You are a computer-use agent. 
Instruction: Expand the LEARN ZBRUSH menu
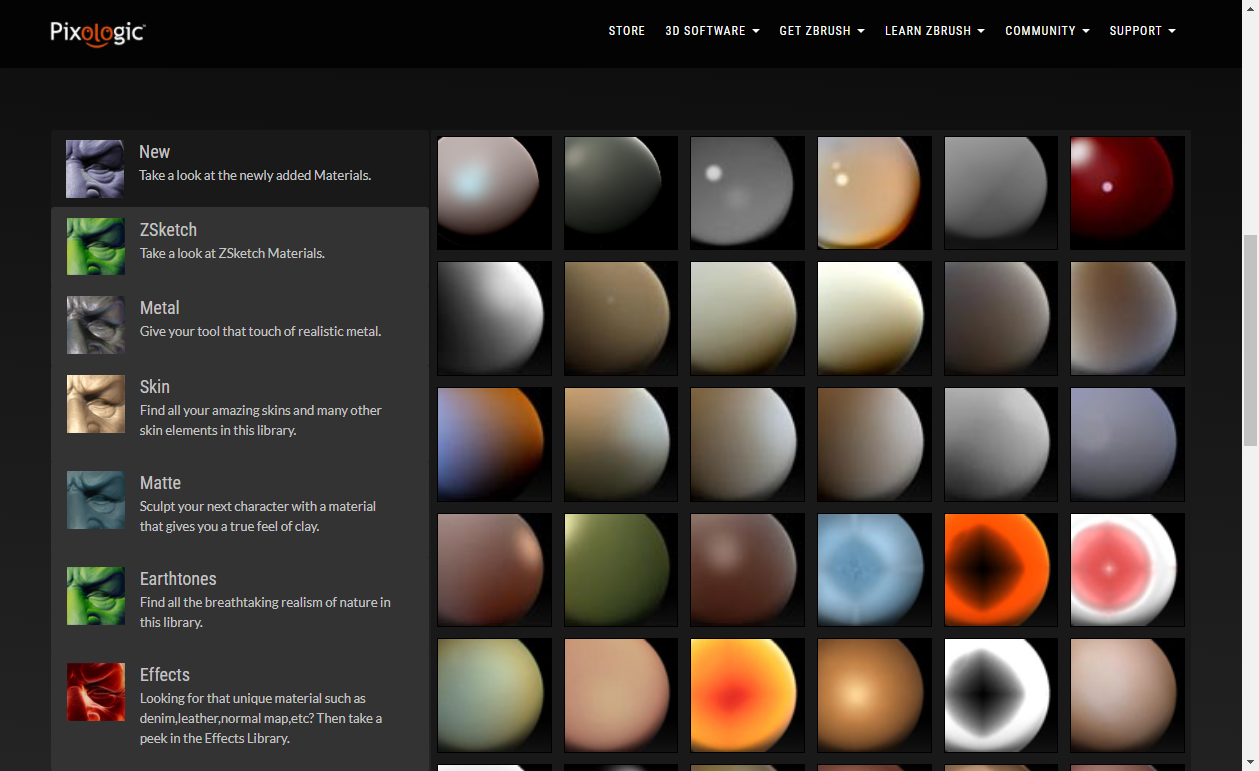click(x=935, y=31)
